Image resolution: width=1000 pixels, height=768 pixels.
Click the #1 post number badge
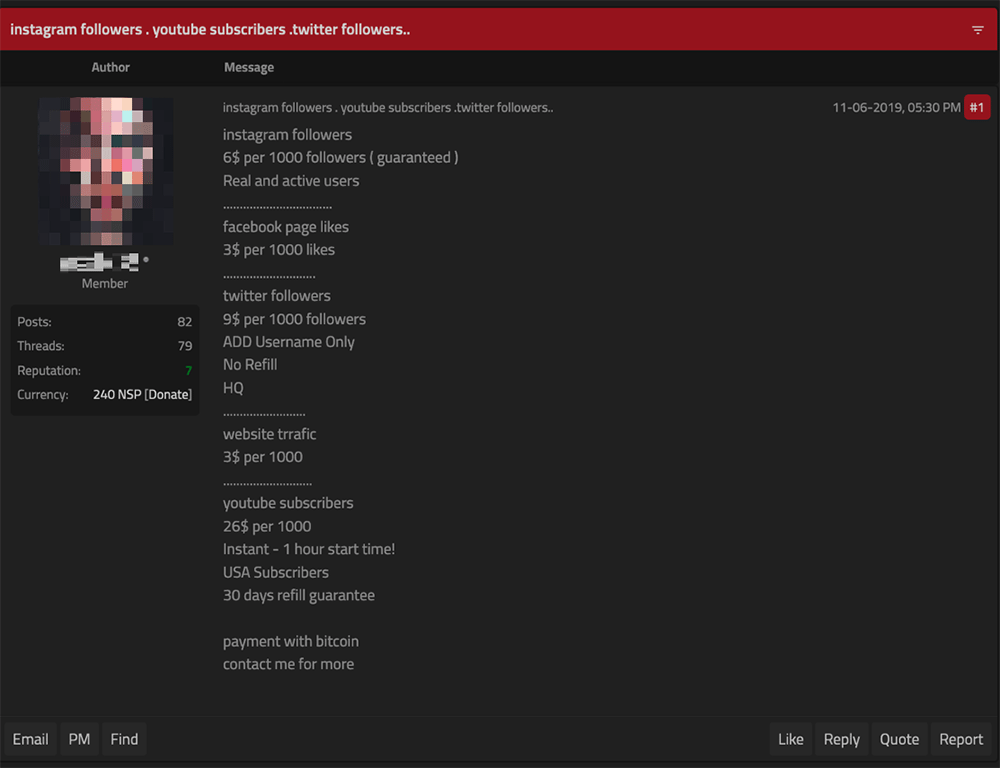977,107
